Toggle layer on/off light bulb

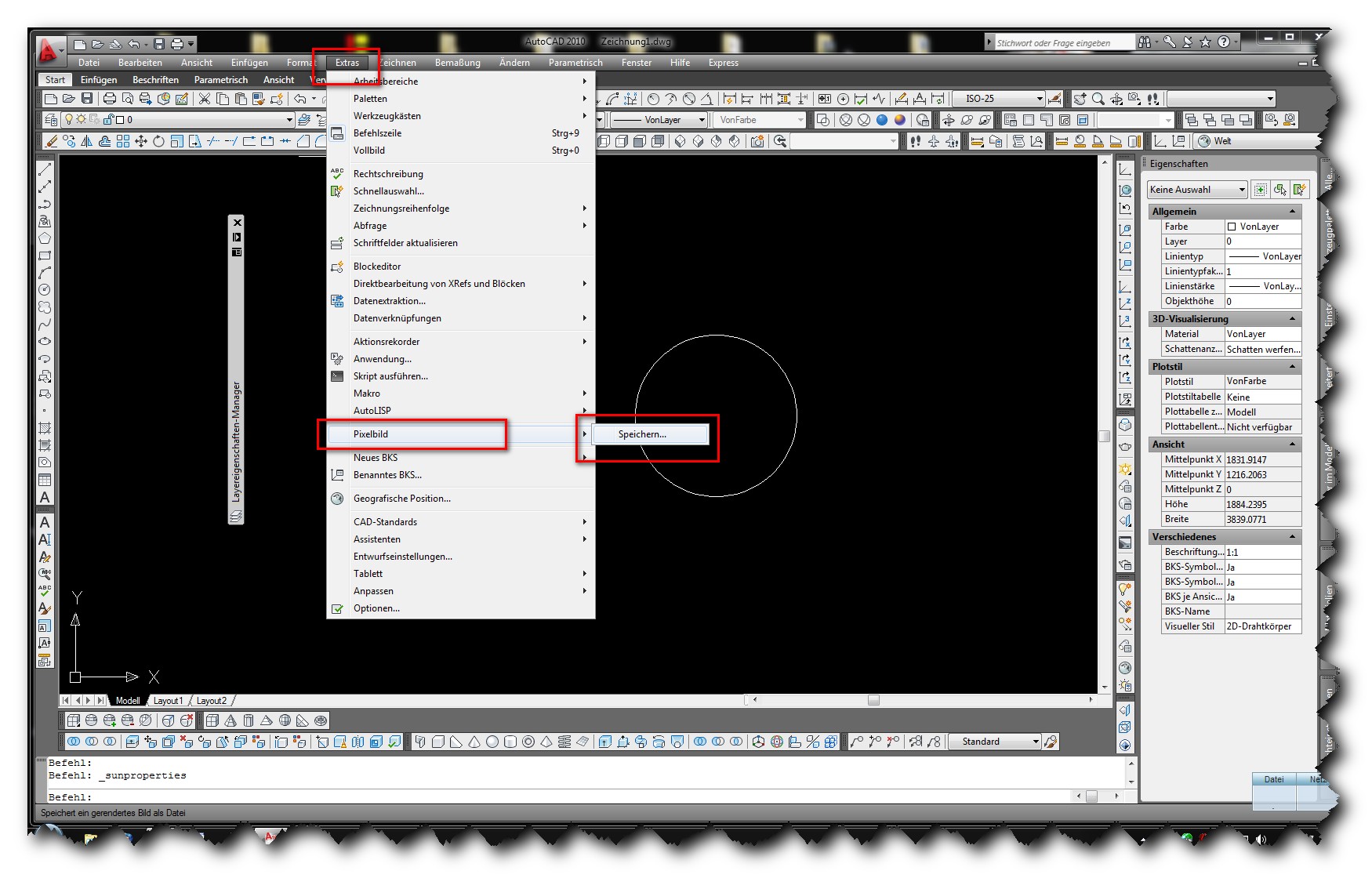69,120
